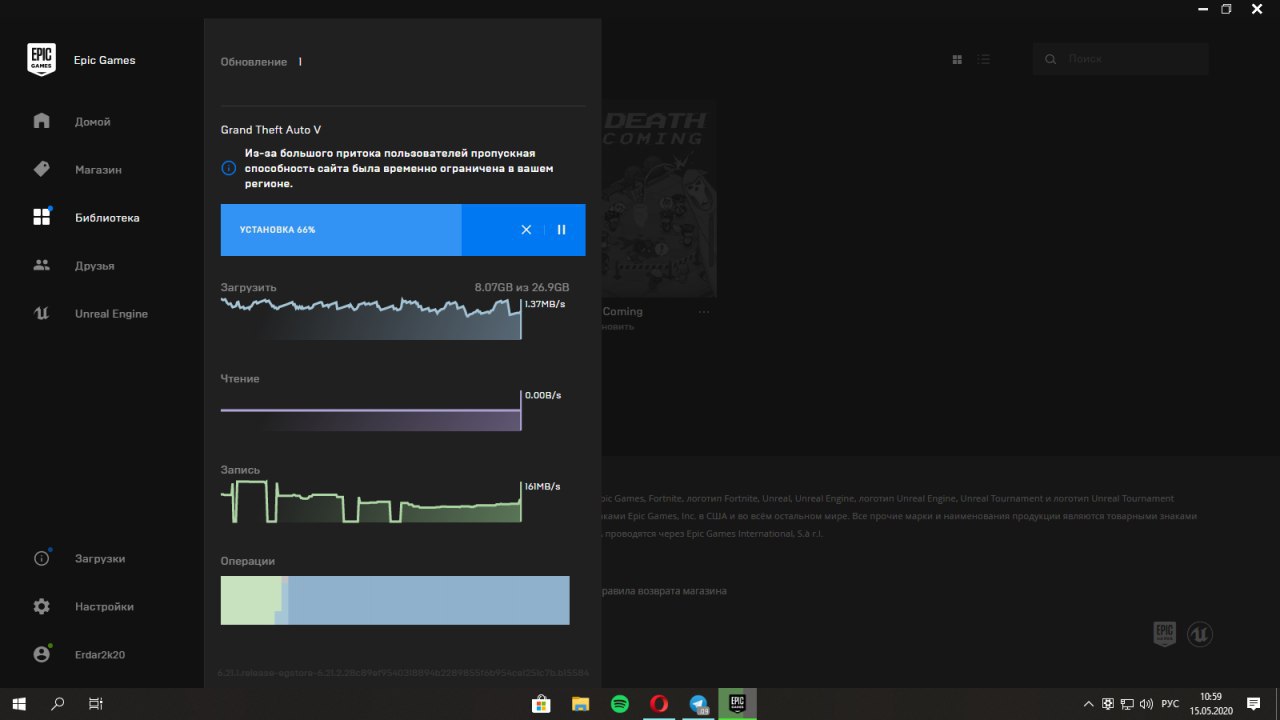Switch library to grid view
This screenshot has height=720, width=1280.
point(957,60)
